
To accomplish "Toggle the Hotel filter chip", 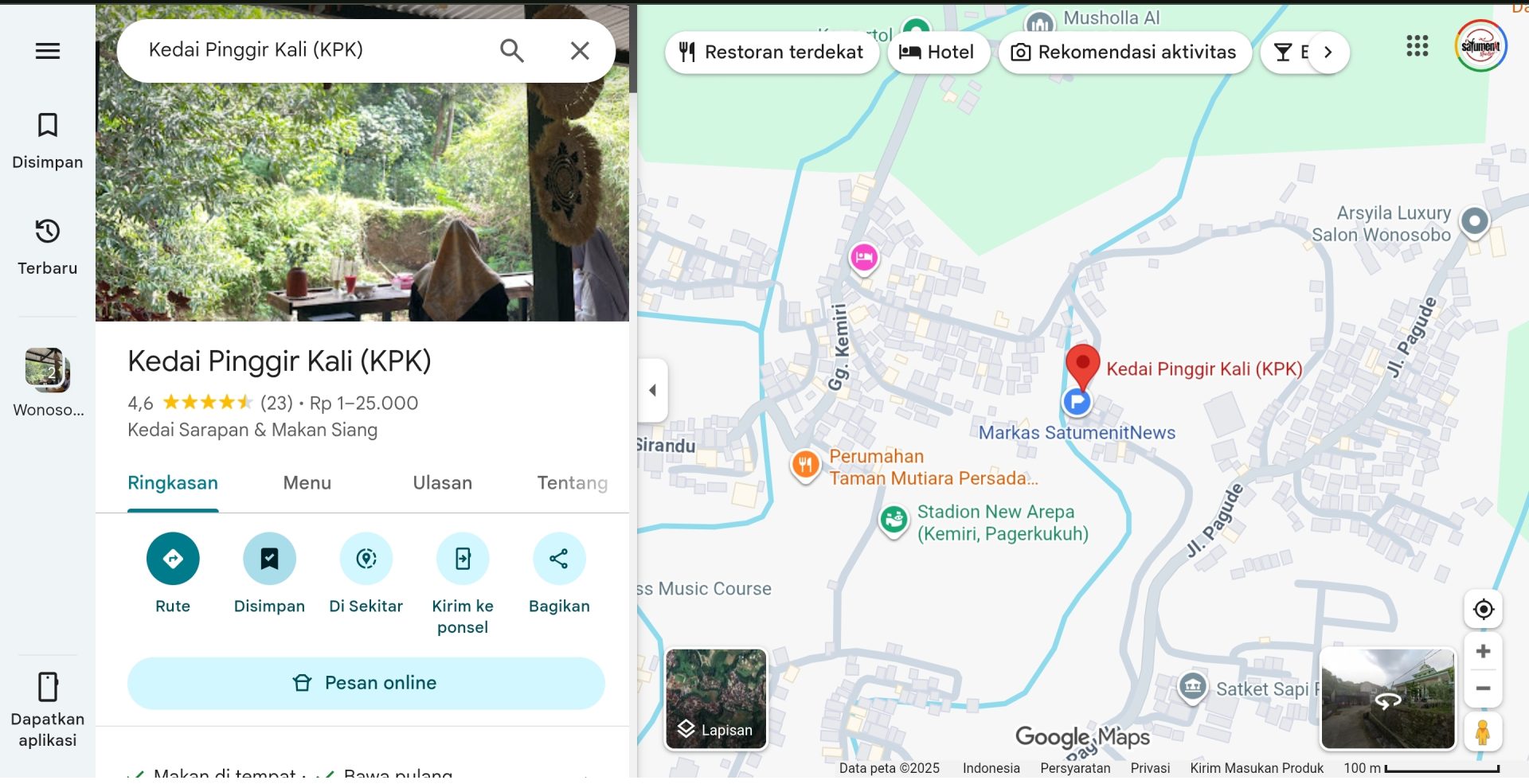I will pyautogui.click(x=937, y=53).
